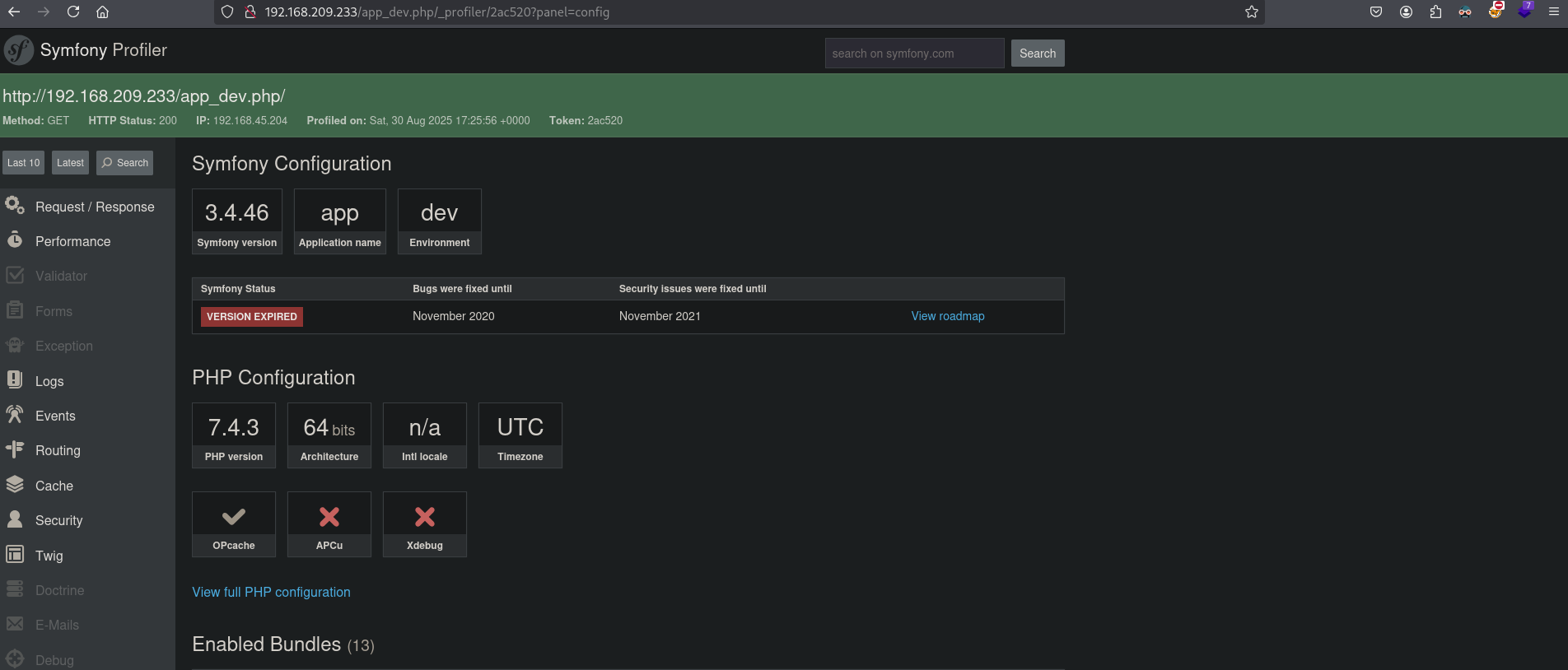Viewport: 1568px width, 670px height.
Task: Click the Twig template icon
Action: [x=15, y=555]
